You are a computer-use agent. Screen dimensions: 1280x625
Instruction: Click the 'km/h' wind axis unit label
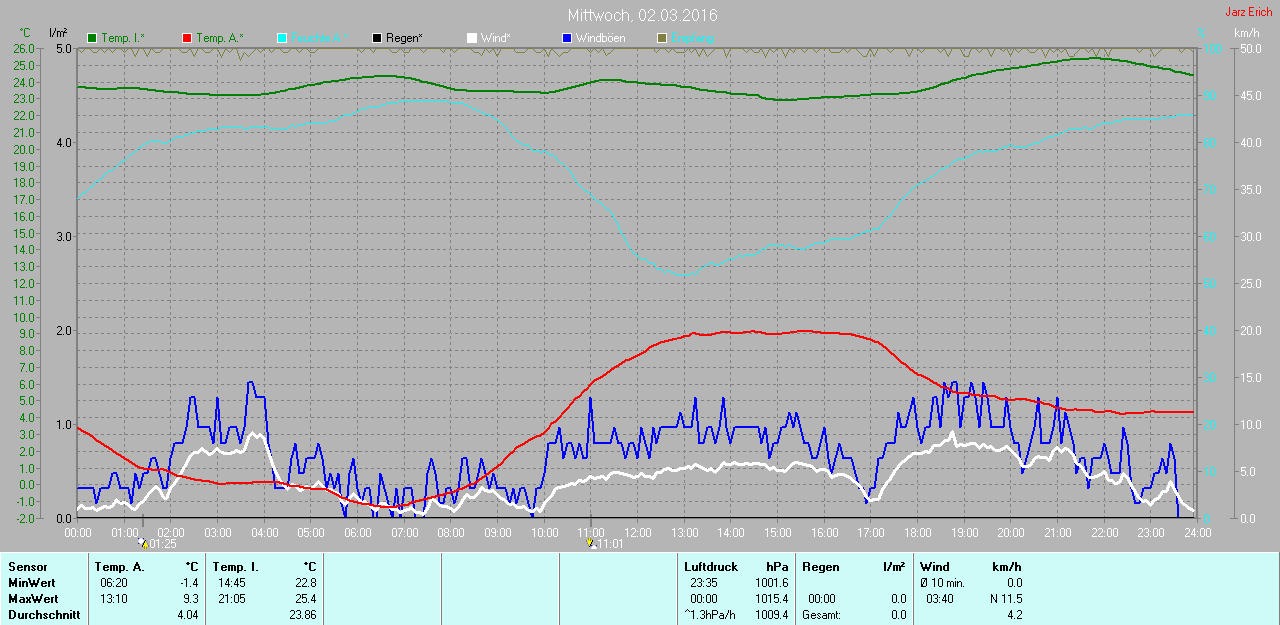pyautogui.click(x=1247, y=33)
